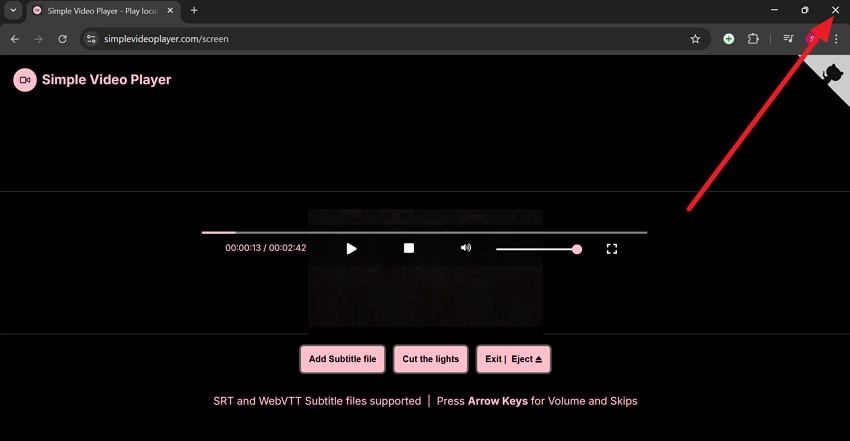850x441 pixels.
Task: Click the SRT and WebVTT Subtitle files text
Action: pyautogui.click(x=317, y=401)
